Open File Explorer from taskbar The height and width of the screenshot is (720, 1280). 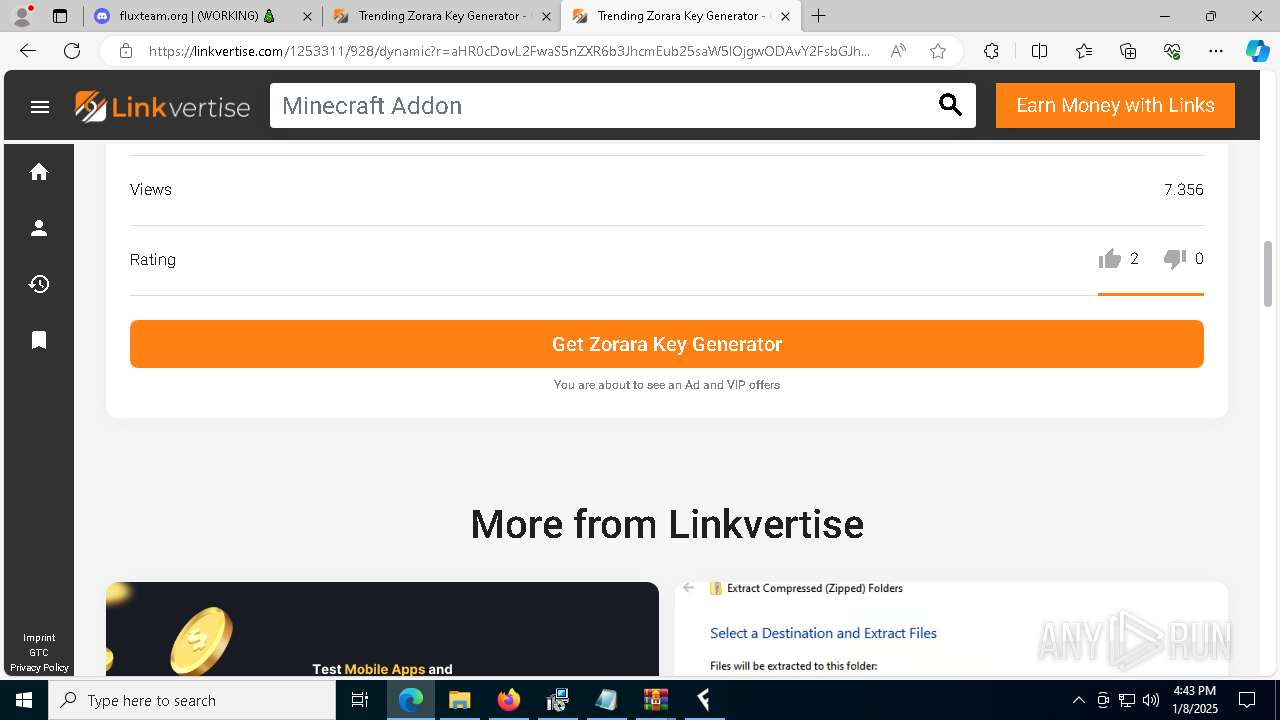pos(459,700)
